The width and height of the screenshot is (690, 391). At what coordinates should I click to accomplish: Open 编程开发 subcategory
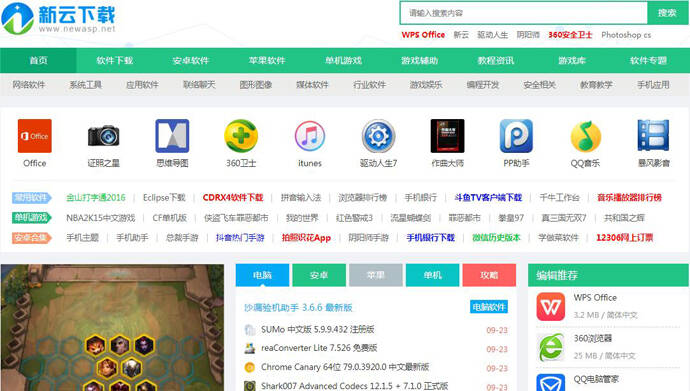coord(483,84)
